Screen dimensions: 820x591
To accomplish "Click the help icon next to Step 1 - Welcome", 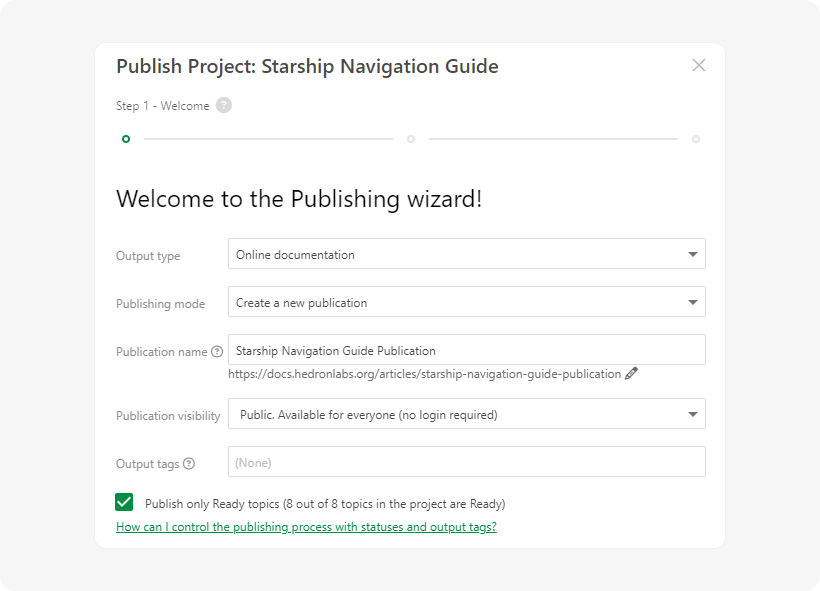I will point(222,105).
